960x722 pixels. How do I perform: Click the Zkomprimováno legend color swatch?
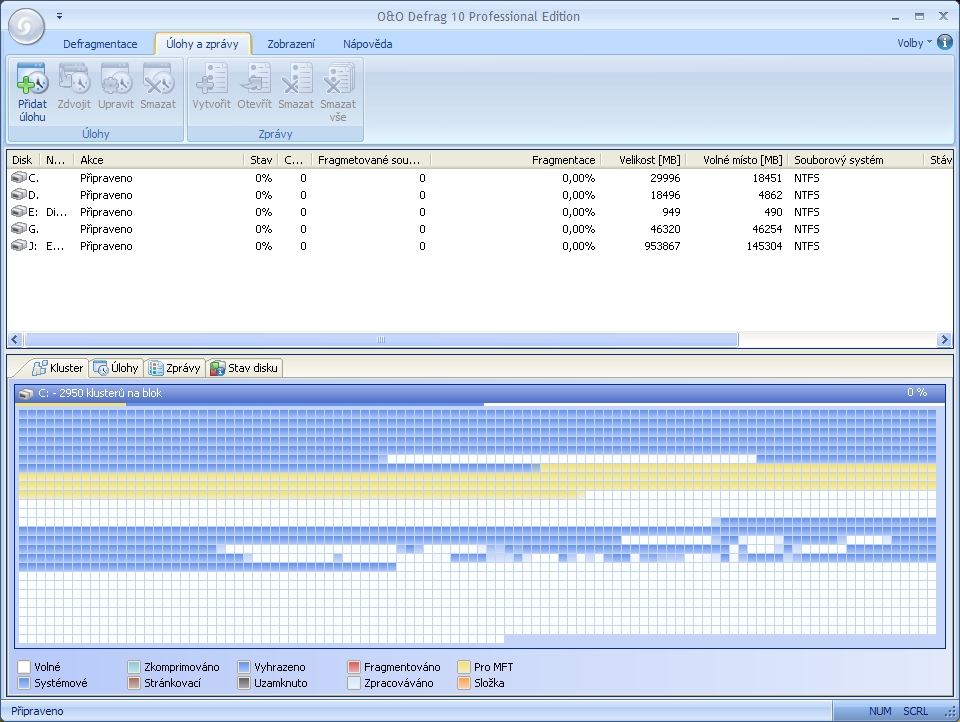pyautogui.click(x=134, y=667)
